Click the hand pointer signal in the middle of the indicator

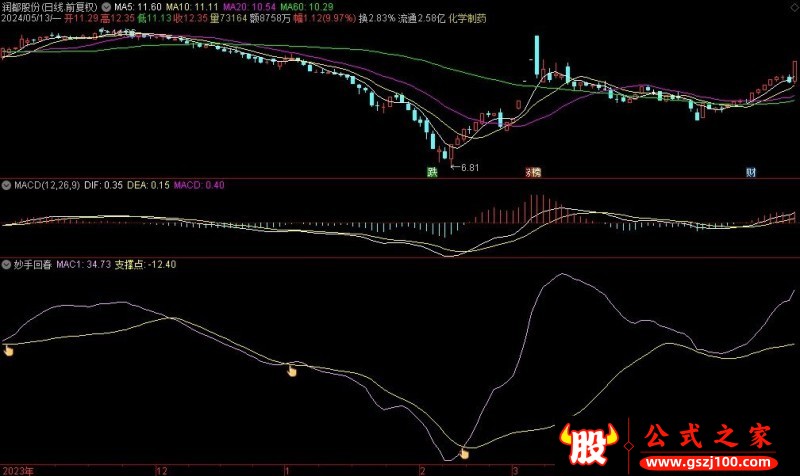click(x=292, y=371)
